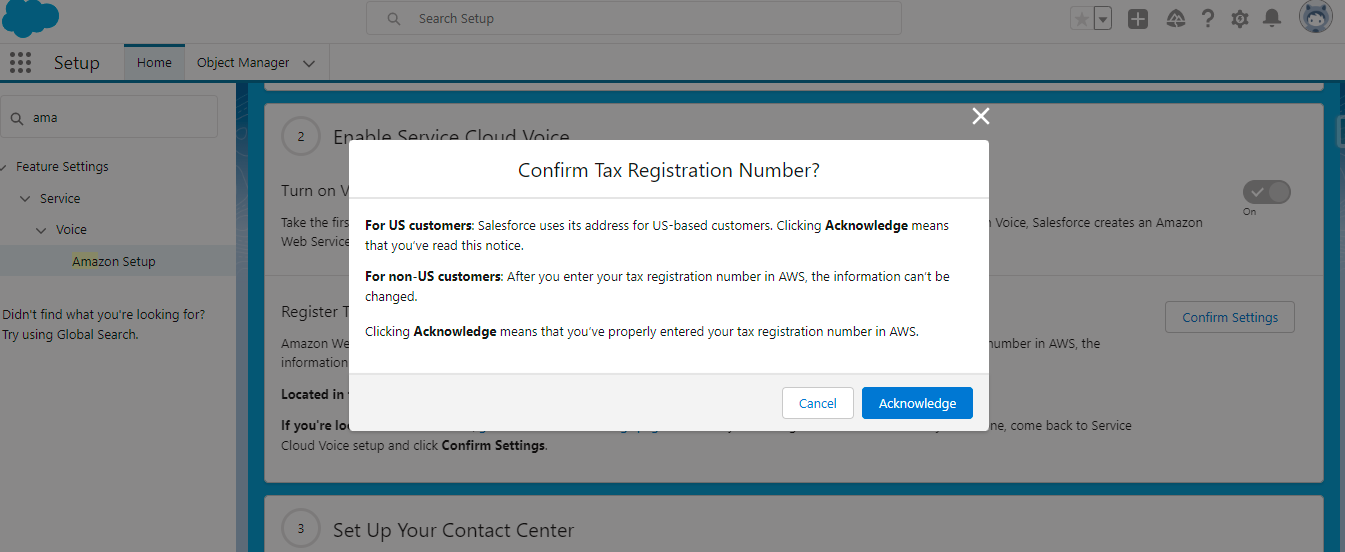
Task: Cancel the tax registration dialog
Action: (817, 403)
